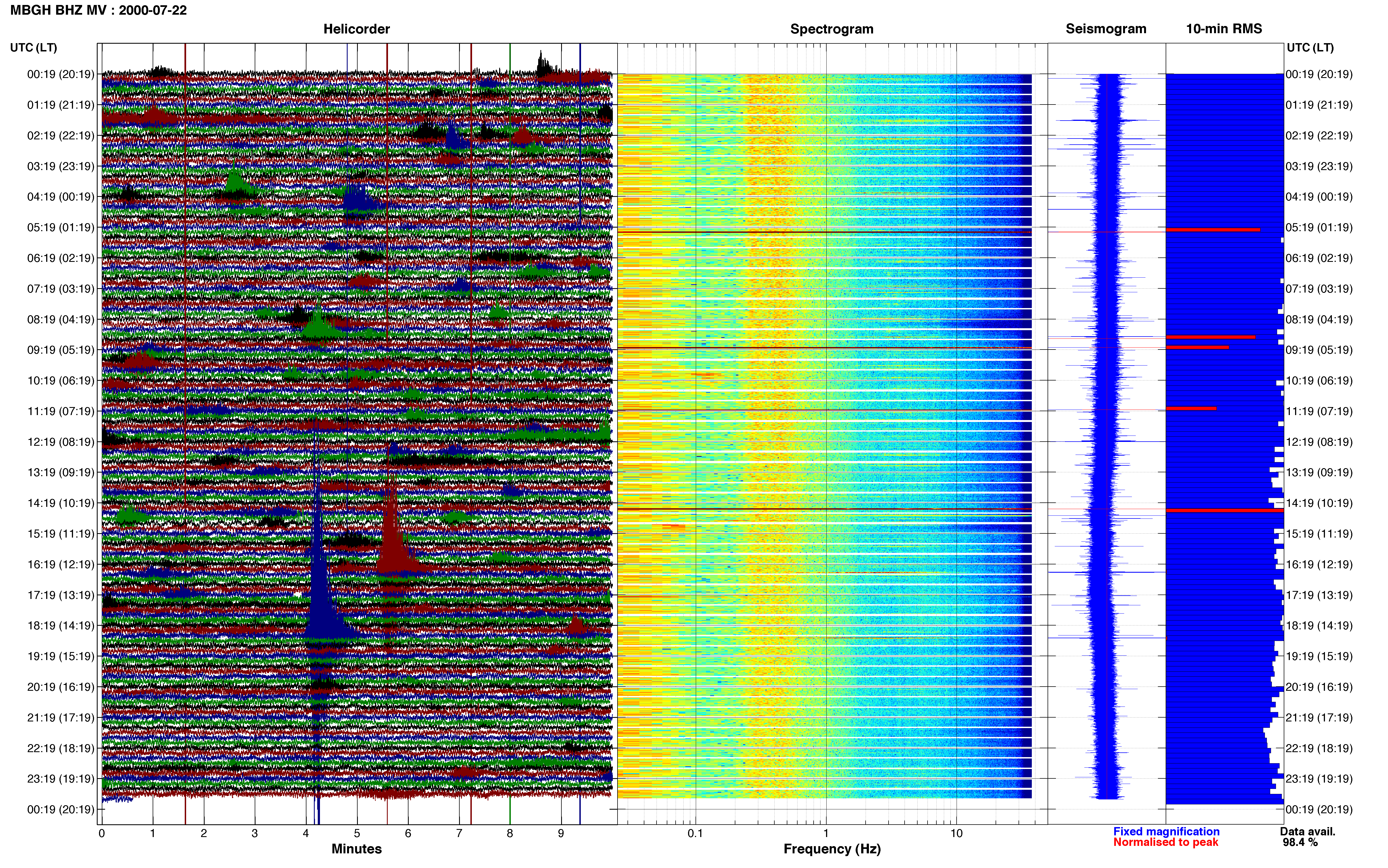Screen dimensions: 1388x868
Task: Click the Frequency (Hz) axis label
Action: coord(832,848)
